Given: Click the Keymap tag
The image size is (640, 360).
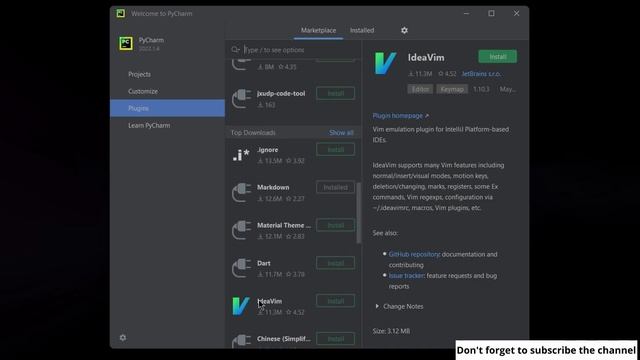Looking at the screenshot, I should pyautogui.click(x=452, y=89).
